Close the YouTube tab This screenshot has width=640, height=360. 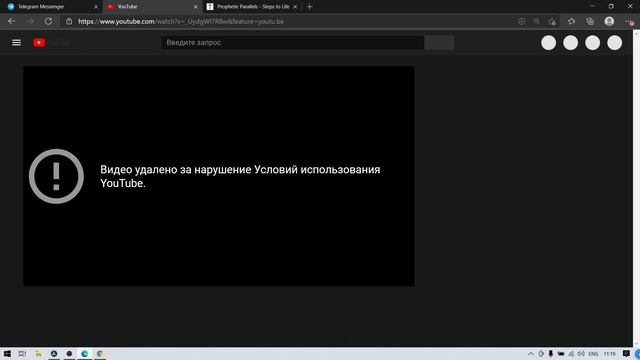[195, 7]
